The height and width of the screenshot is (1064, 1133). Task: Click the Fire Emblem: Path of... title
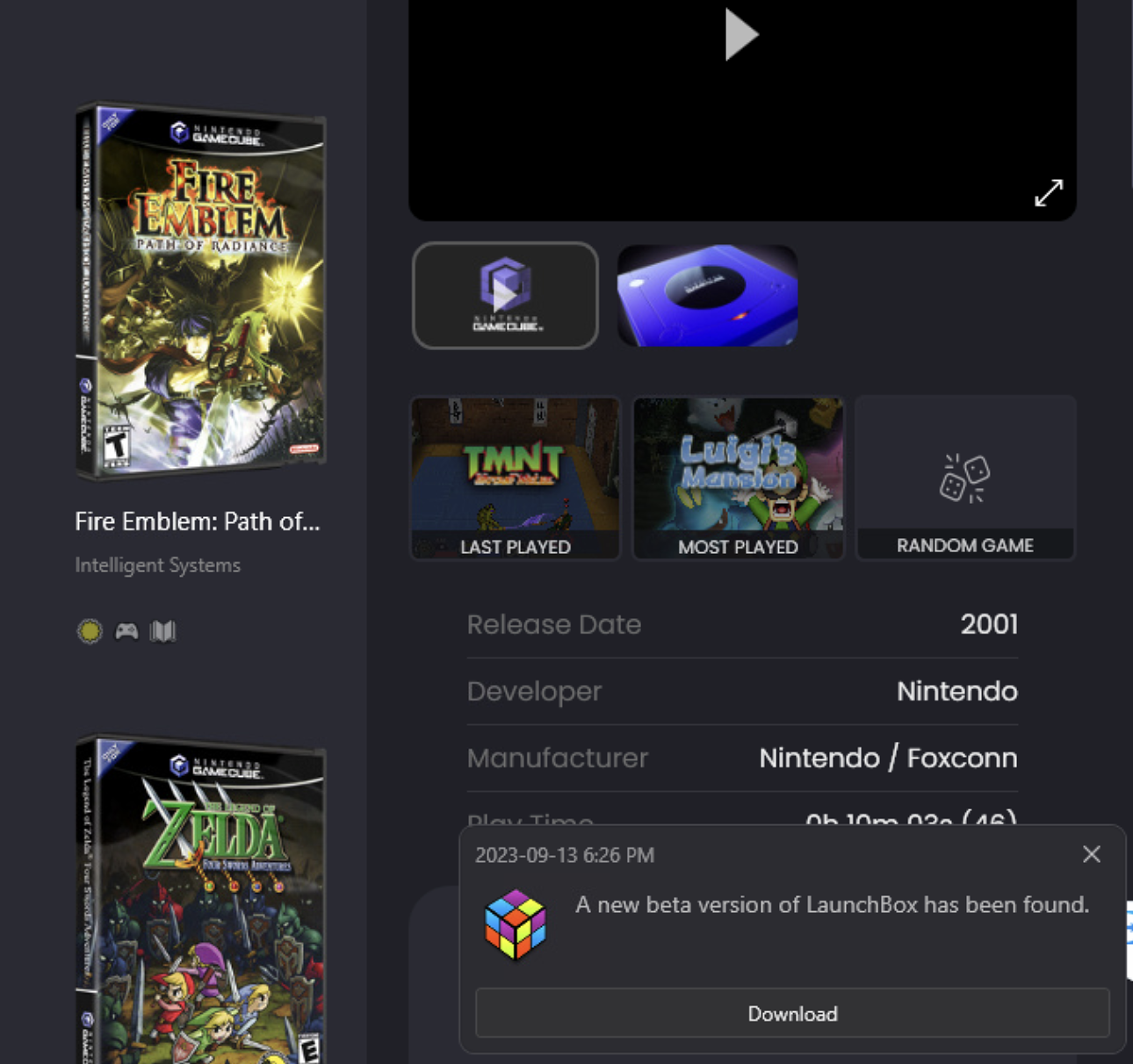coord(198,521)
